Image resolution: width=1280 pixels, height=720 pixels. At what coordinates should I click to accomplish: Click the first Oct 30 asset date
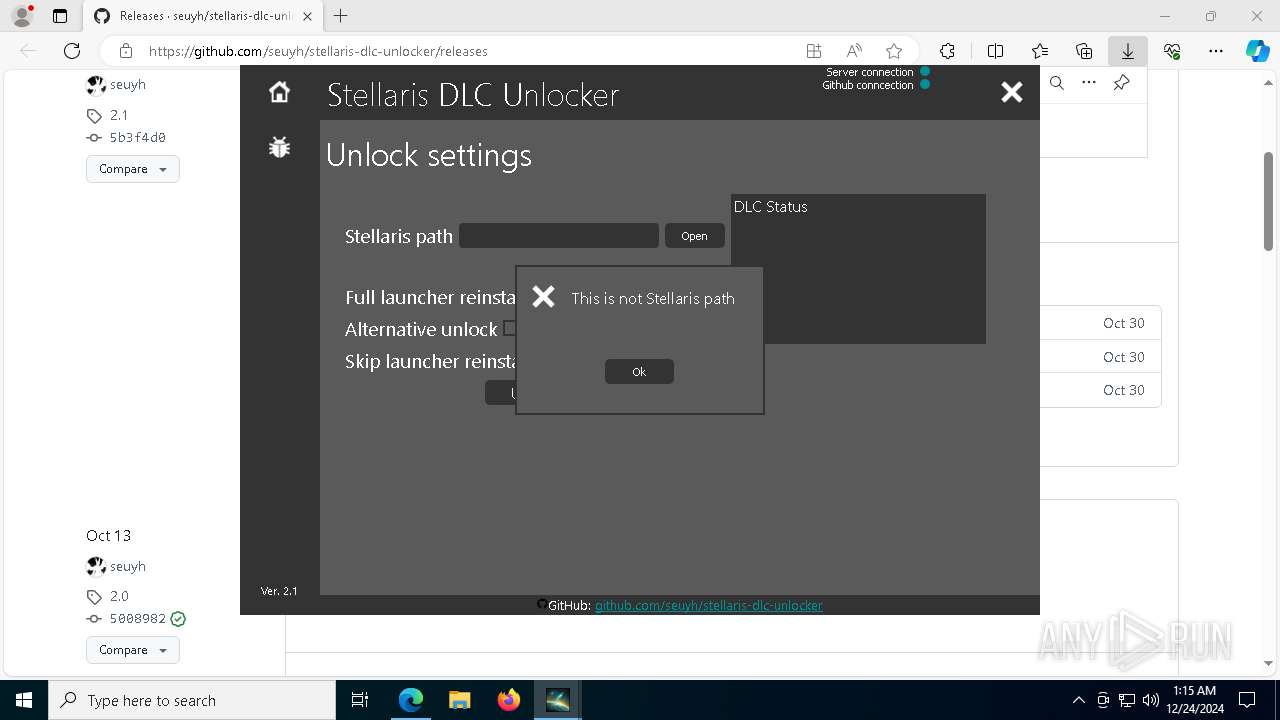coord(1123,323)
